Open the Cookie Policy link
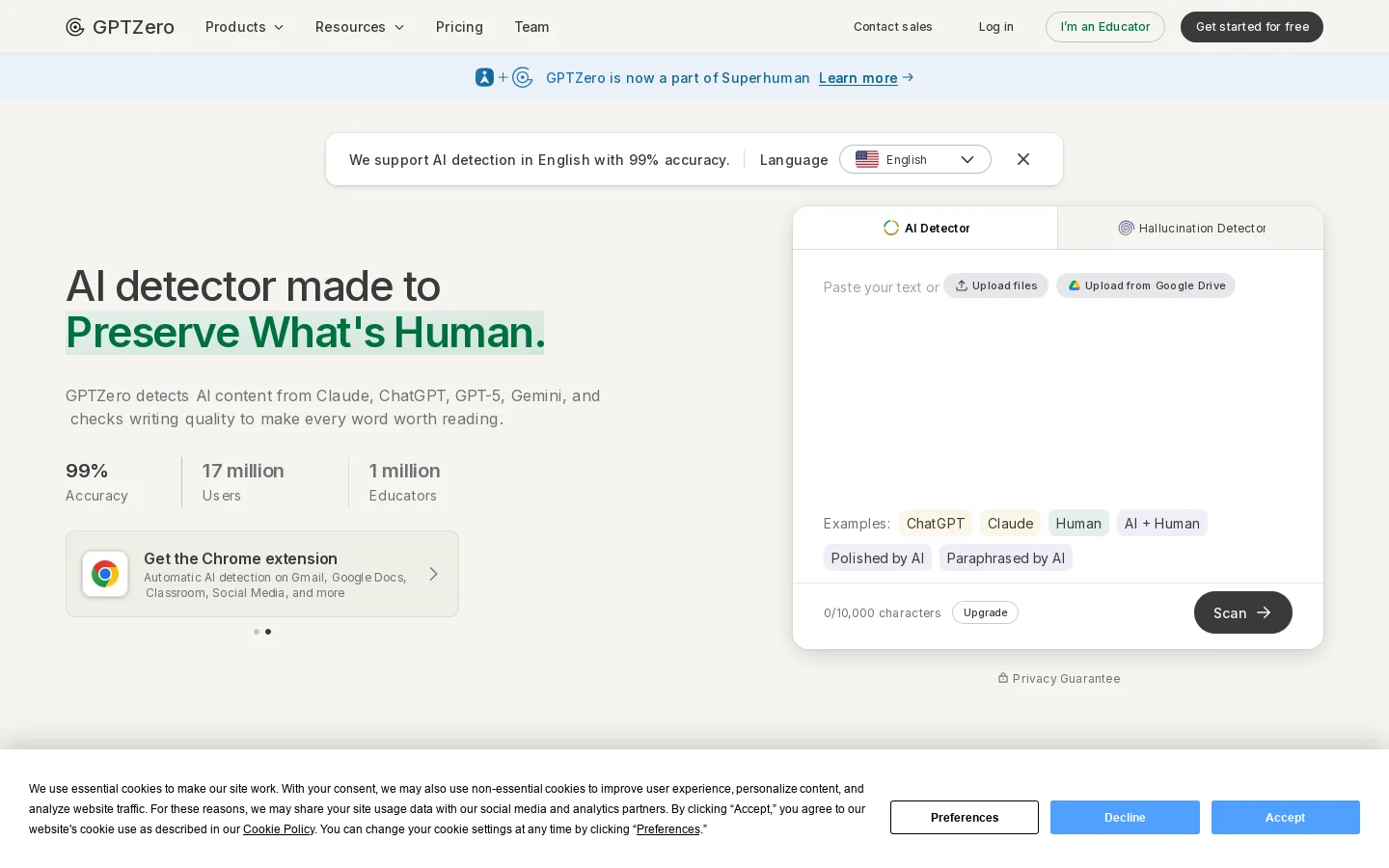1389x868 pixels. (x=279, y=829)
